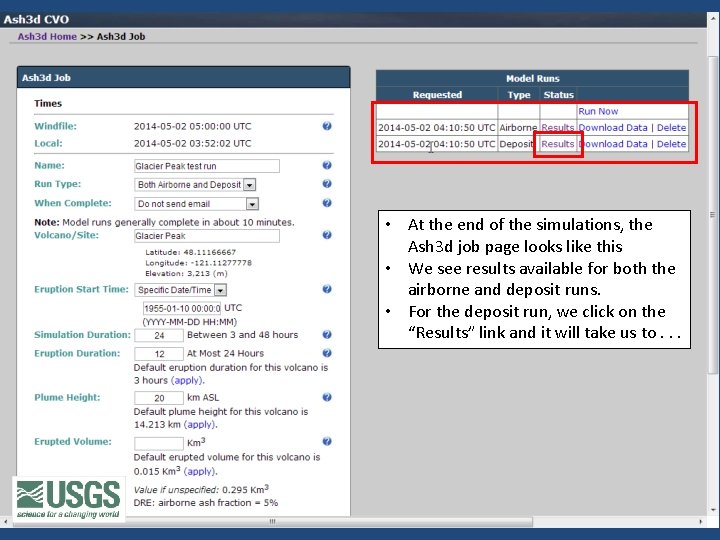Open help icon for Eruption Duration
Screen dimensions: 720x540
327,353
